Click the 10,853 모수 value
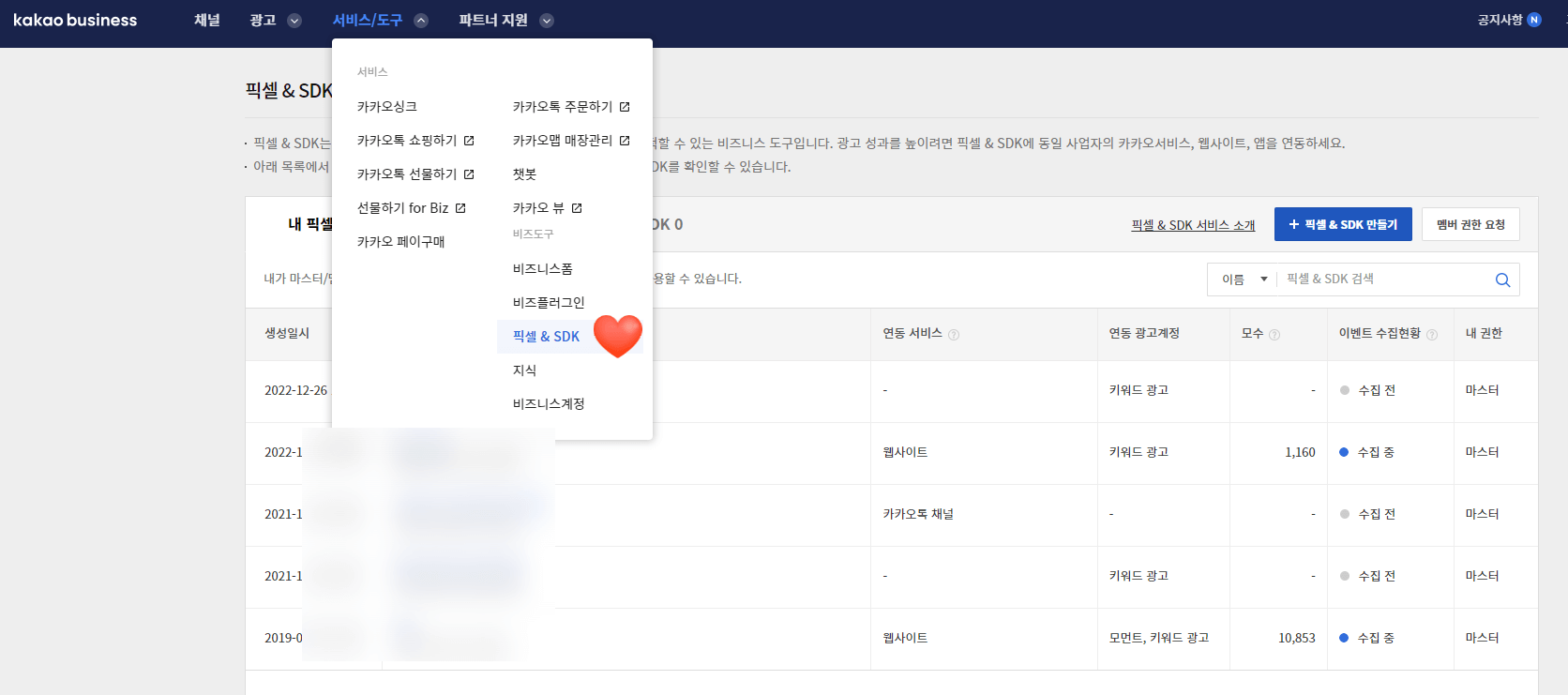This screenshot has width=1568, height=695. tap(1297, 638)
